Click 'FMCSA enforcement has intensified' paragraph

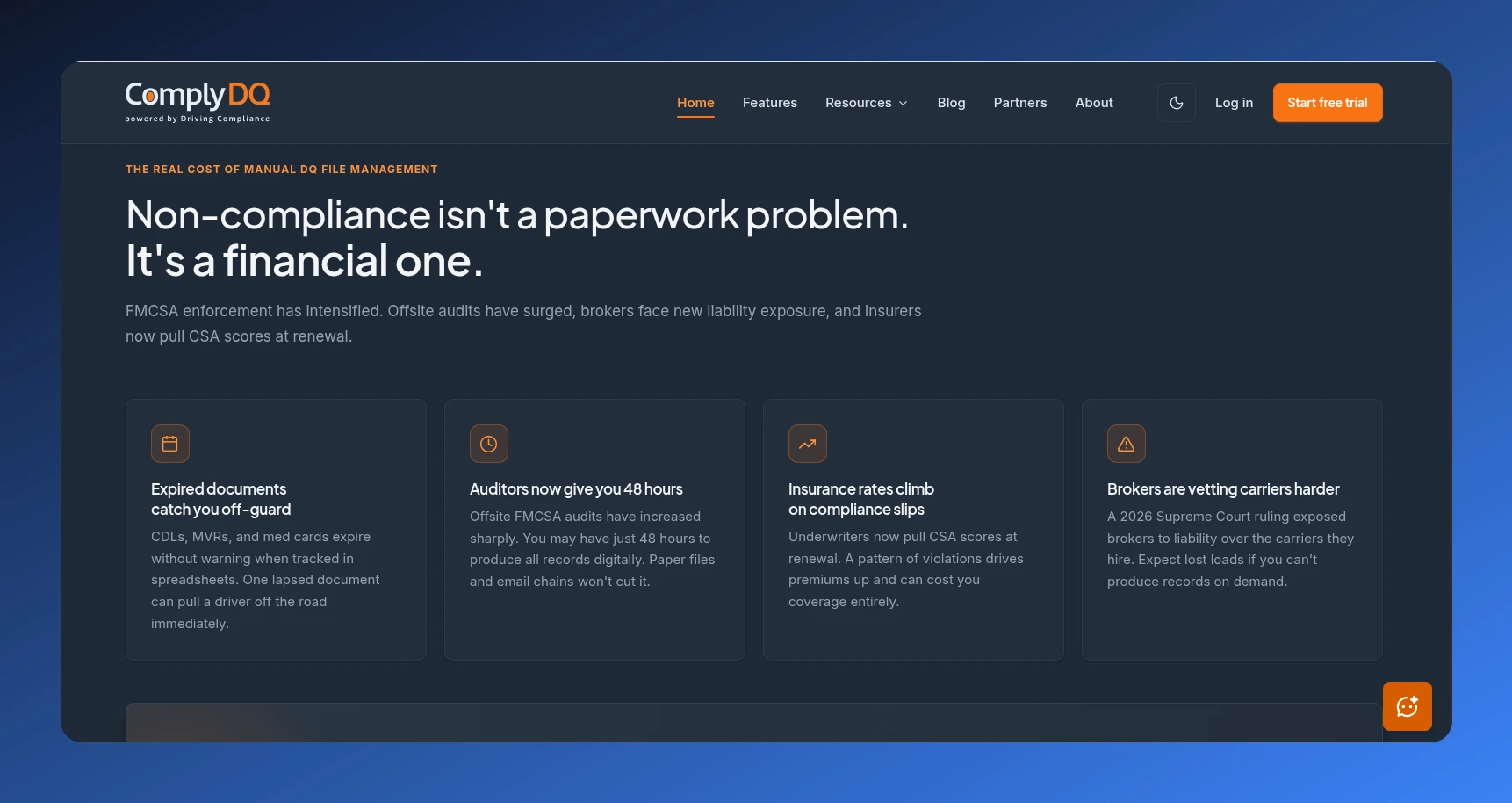(523, 323)
